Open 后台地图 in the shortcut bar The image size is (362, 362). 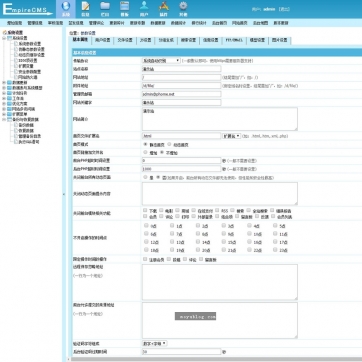pos(260,23)
